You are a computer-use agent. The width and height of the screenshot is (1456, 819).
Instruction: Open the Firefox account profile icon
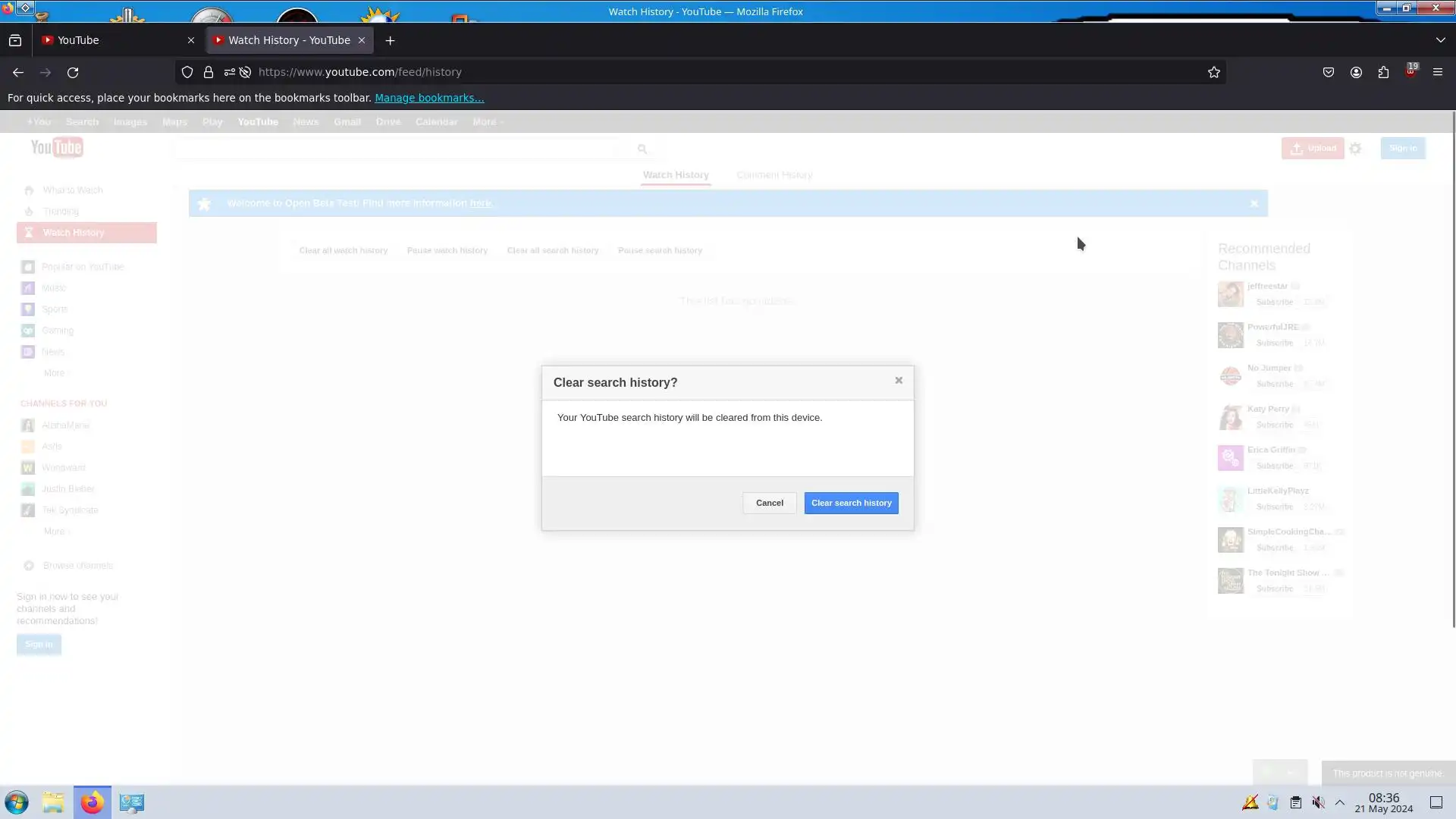(1356, 72)
